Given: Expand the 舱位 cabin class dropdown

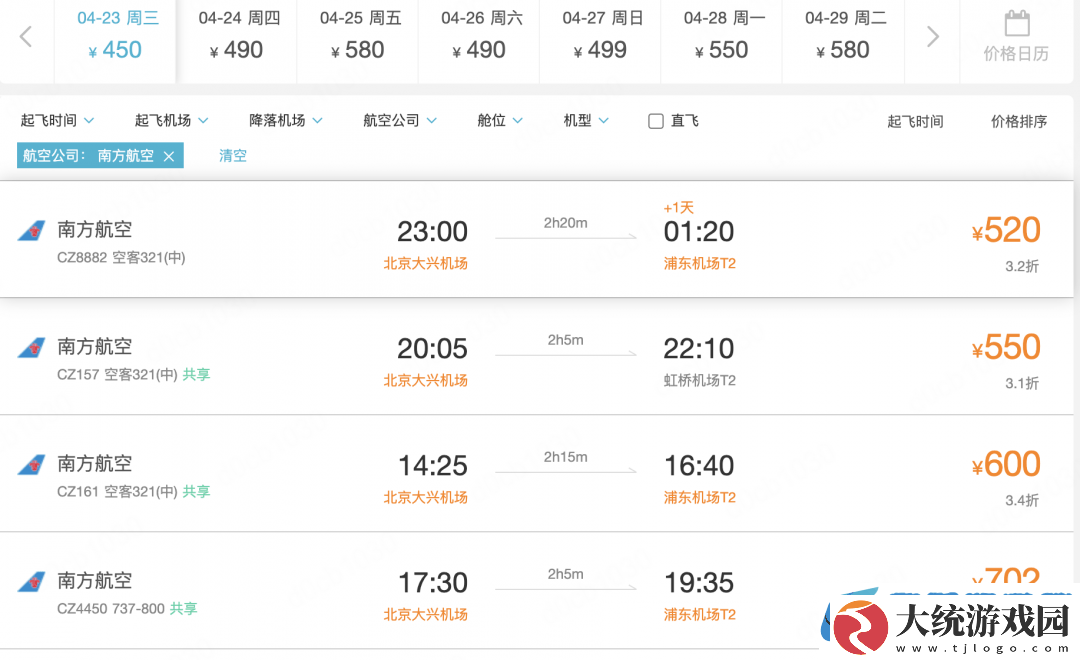Looking at the screenshot, I should tap(500, 121).
